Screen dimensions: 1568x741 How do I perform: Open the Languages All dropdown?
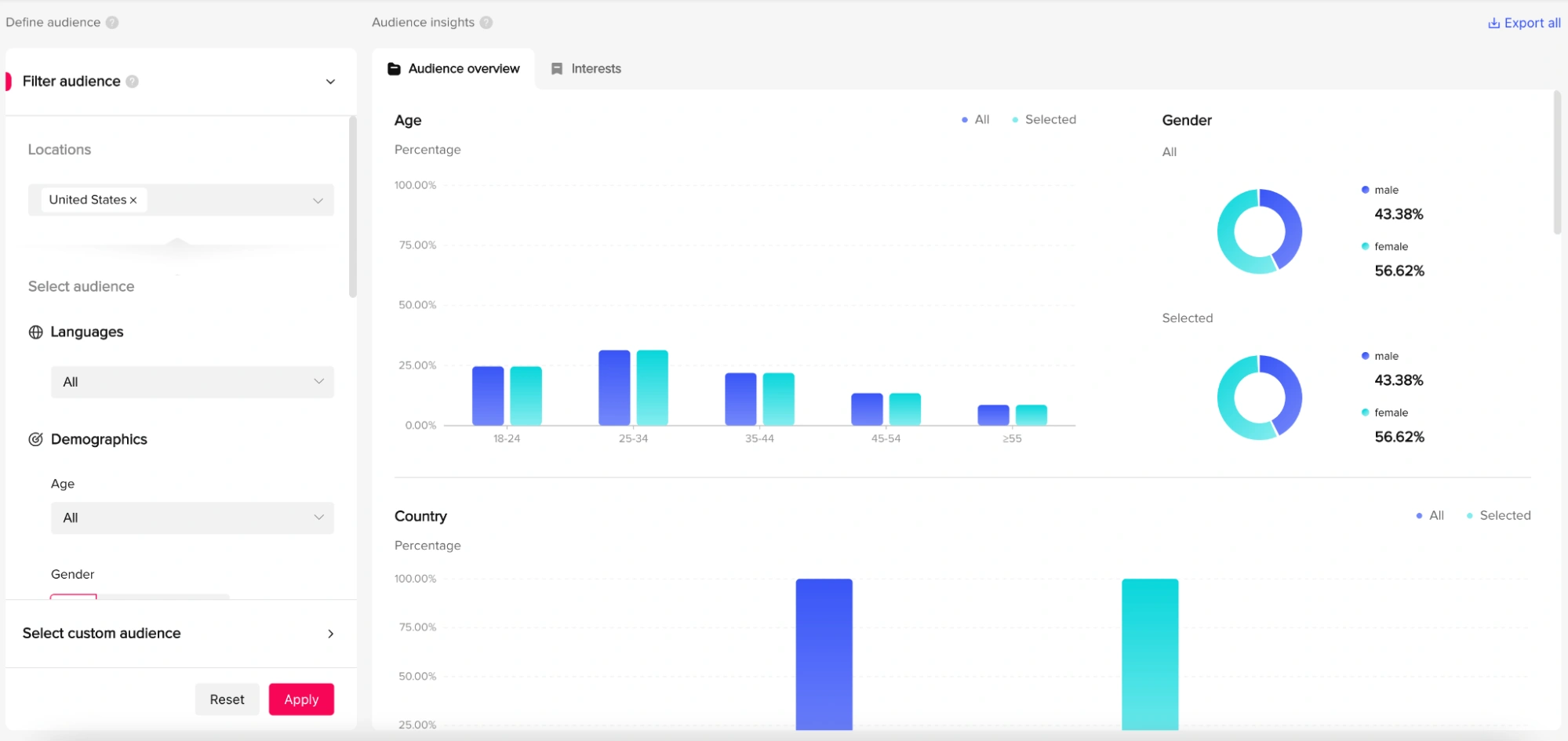(x=192, y=382)
